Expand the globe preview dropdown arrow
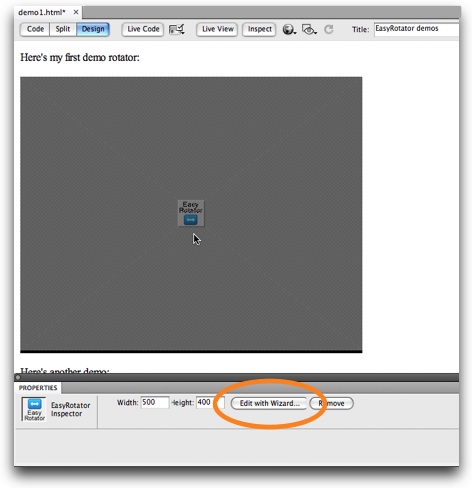This screenshot has width=472, height=488. 295,32
